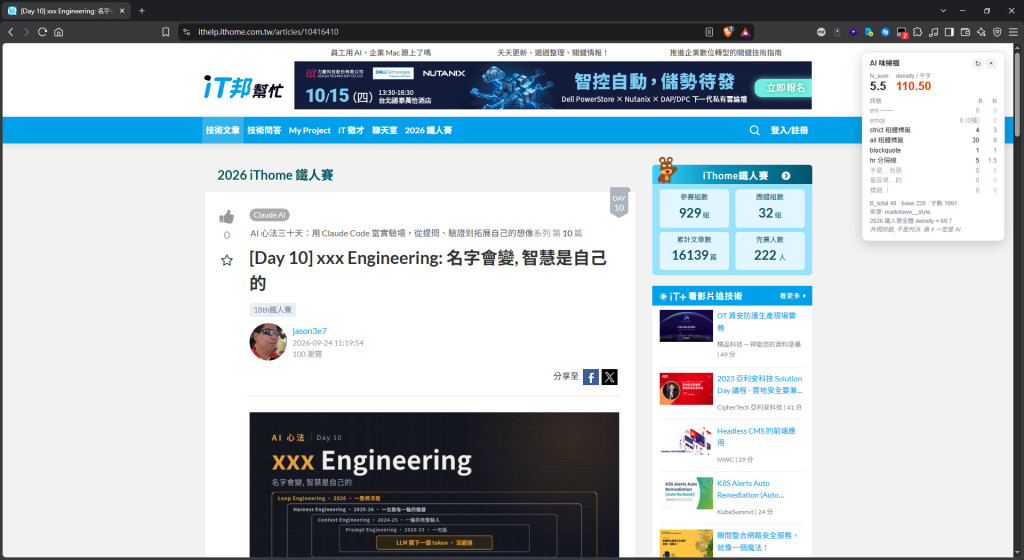
Task: Open the My Project nav tab
Action: click(310, 131)
